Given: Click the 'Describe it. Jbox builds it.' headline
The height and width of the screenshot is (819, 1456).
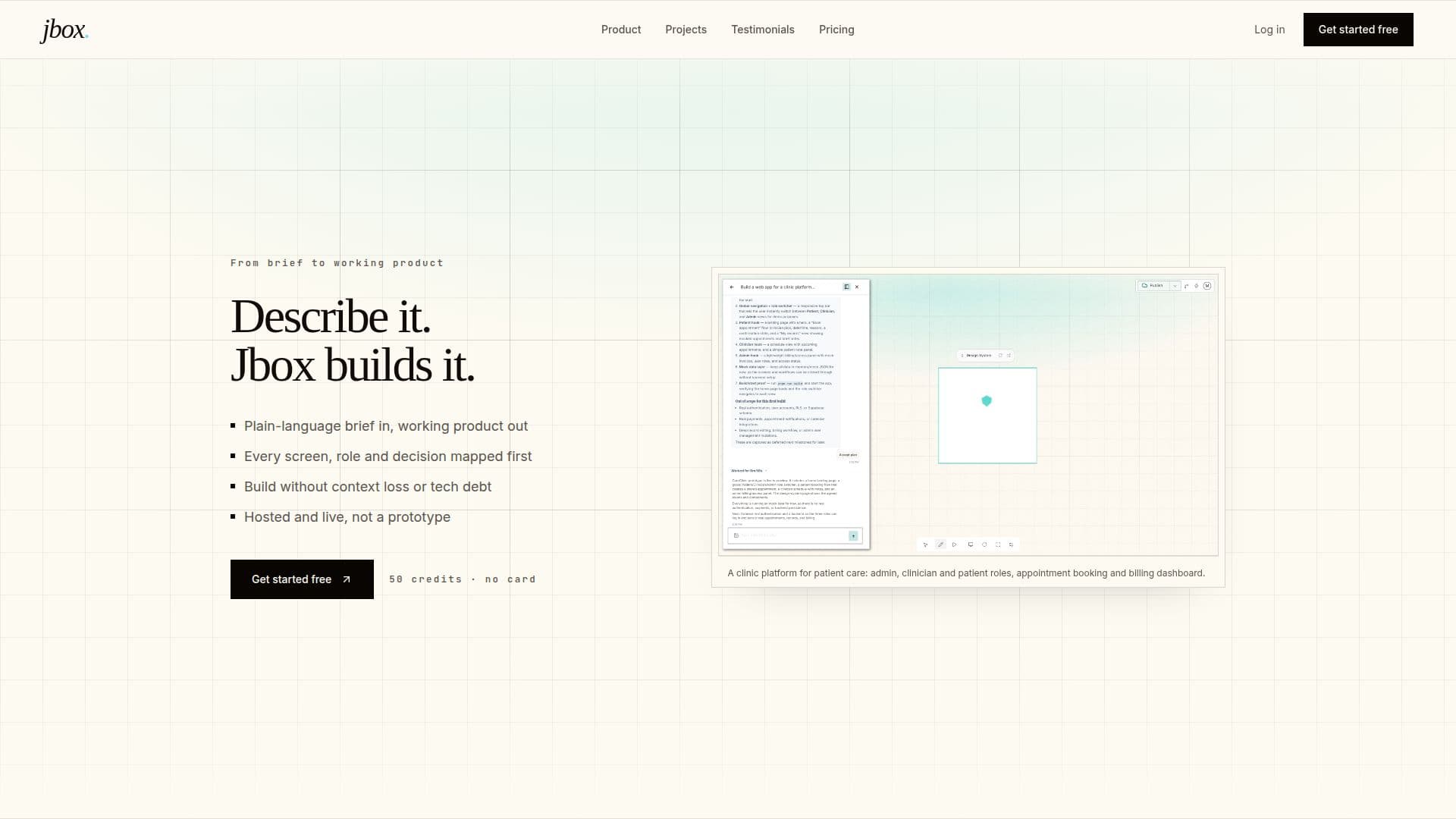Looking at the screenshot, I should tap(353, 340).
